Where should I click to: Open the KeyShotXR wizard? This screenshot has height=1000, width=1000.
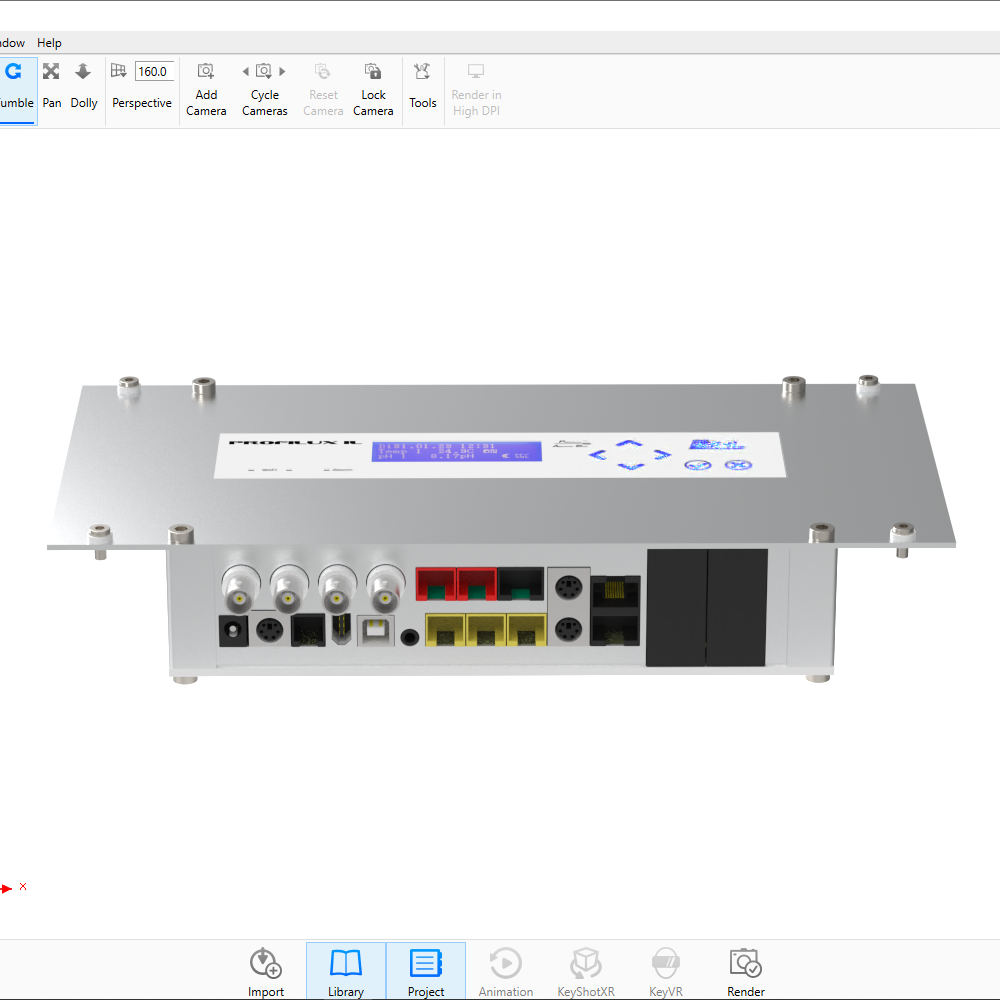pyautogui.click(x=586, y=972)
